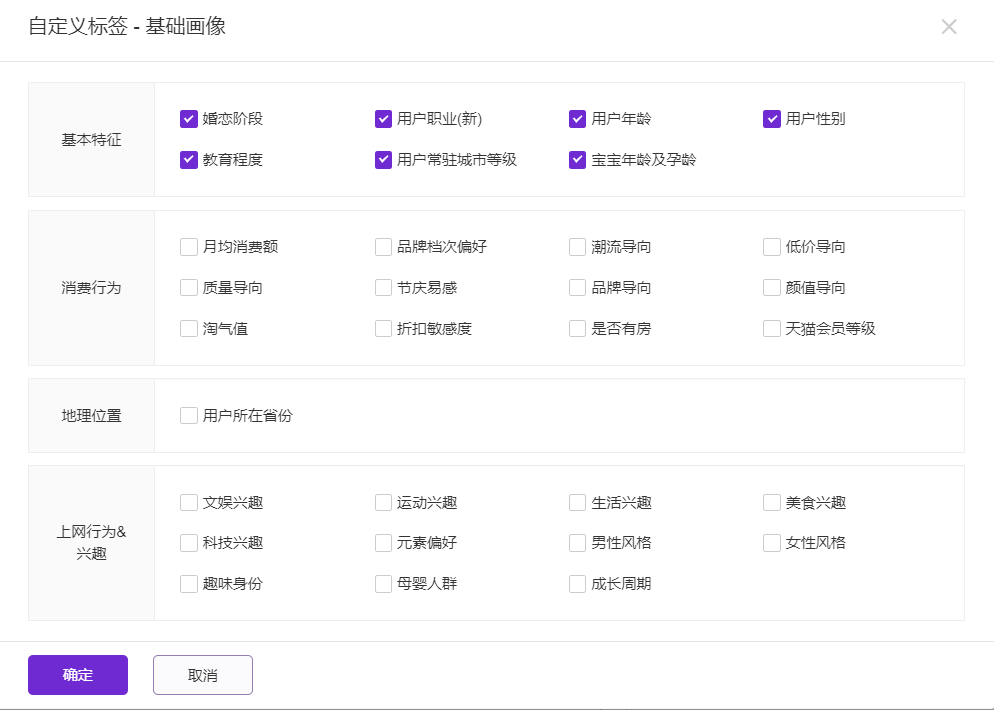Enable the 天猫会员等级 checkbox
994x710 pixels.
pos(771,328)
